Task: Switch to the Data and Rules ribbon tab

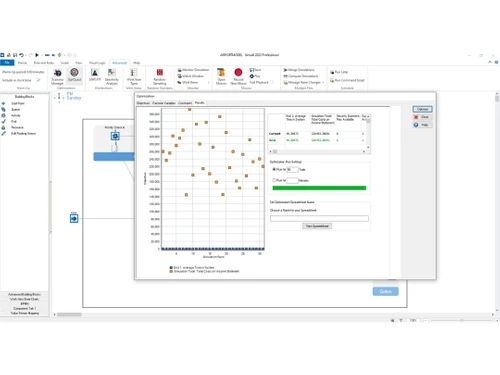Action: coord(44,63)
